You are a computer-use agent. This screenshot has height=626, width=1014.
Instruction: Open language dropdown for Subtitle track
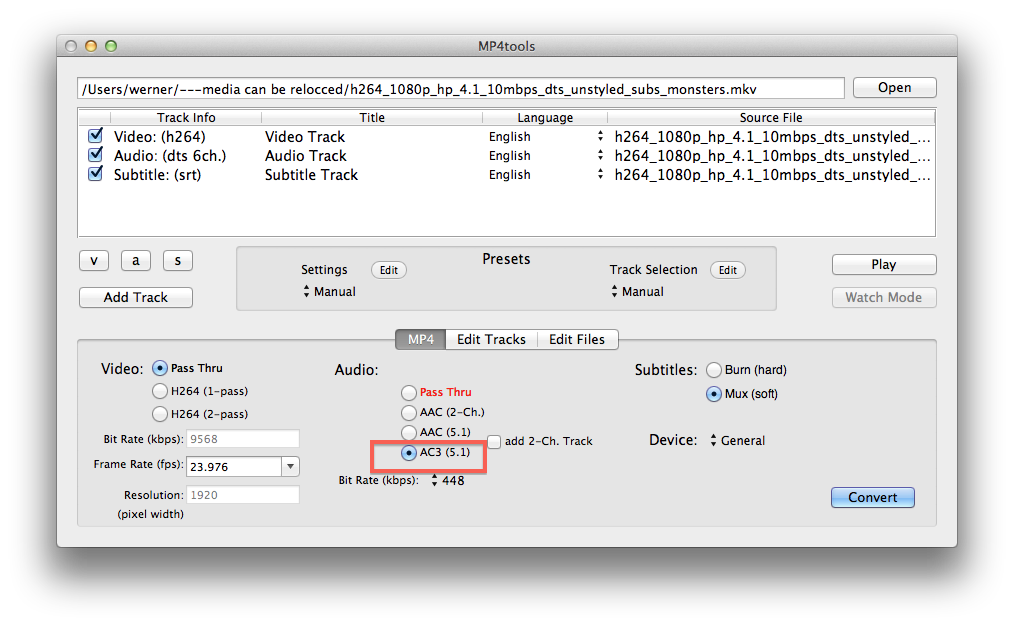[600, 175]
